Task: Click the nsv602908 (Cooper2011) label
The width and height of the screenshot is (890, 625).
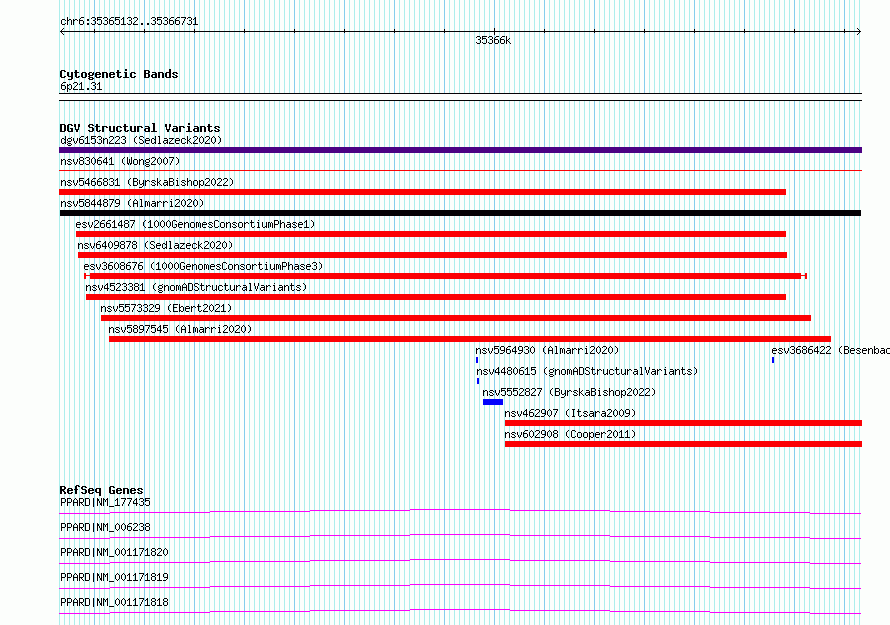Action: point(570,434)
